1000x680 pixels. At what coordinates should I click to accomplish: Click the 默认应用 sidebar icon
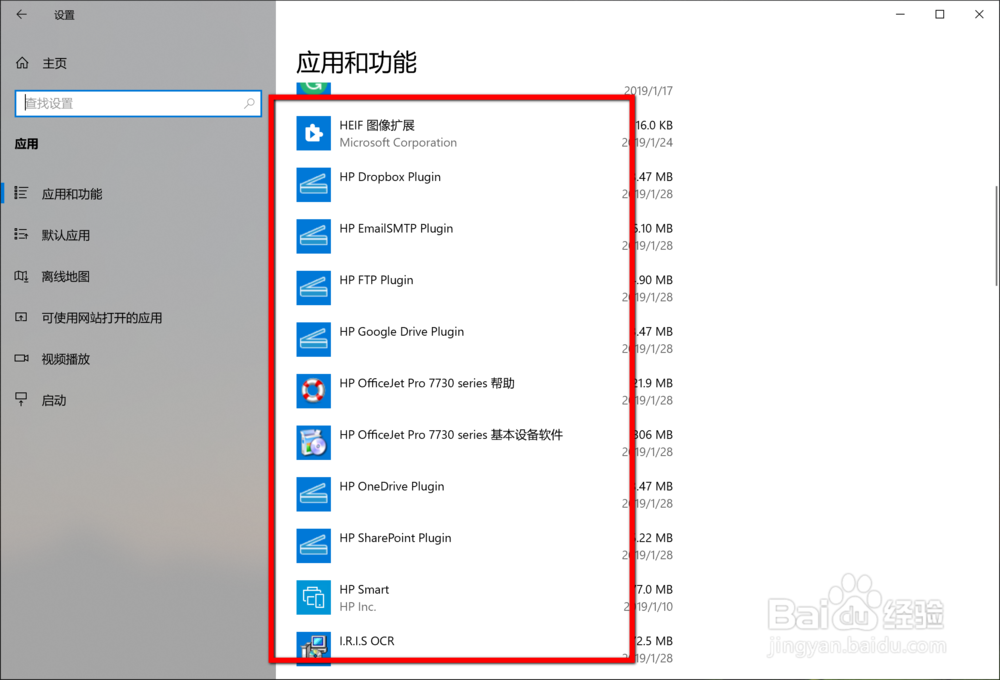(x=21, y=234)
